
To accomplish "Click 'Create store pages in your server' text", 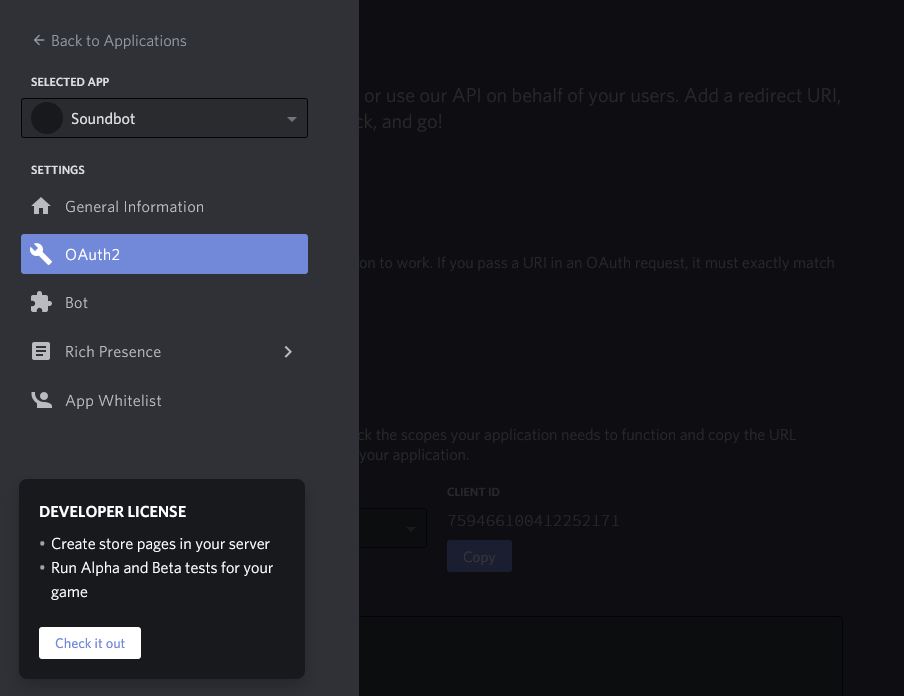I will coord(160,544).
